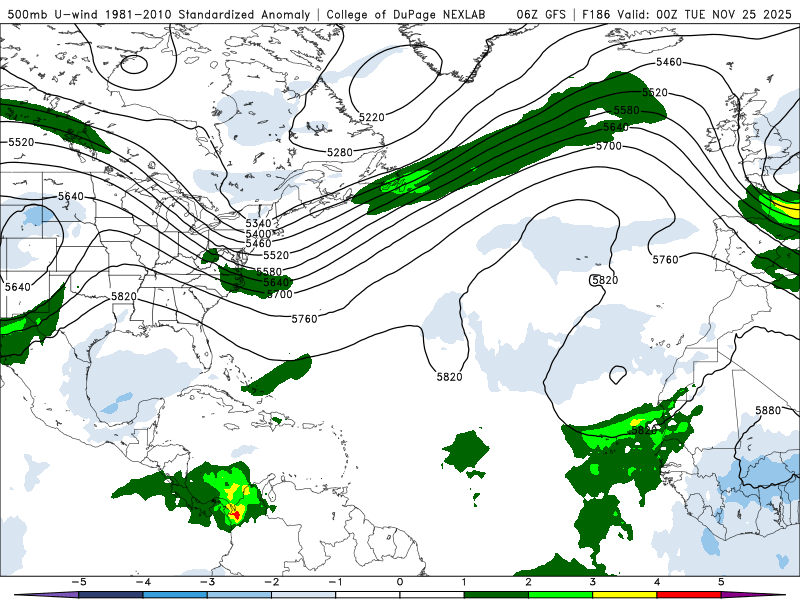Click the medium blue -4 to -3 colorbar segment

(175, 595)
